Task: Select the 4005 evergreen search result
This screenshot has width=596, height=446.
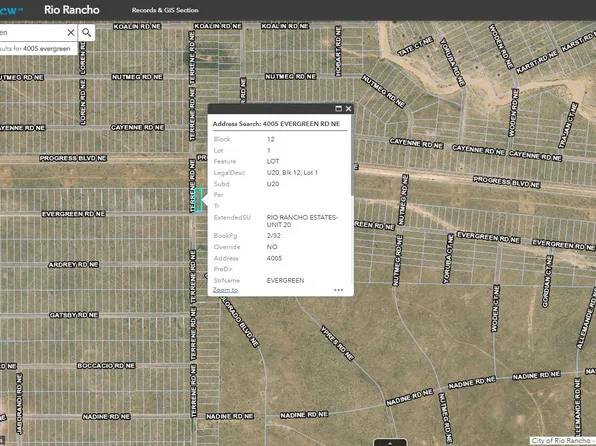Action: [x=38, y=49]
